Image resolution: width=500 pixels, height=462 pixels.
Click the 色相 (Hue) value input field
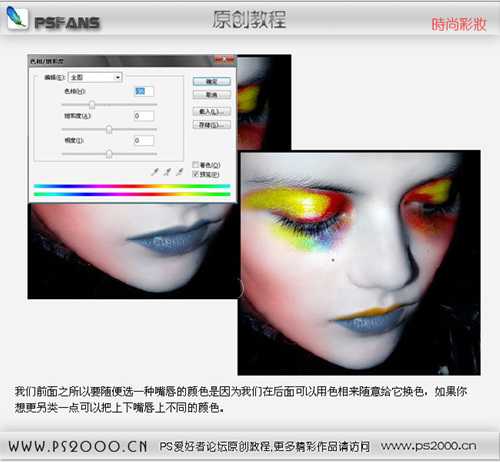click(x=144, y=91)
